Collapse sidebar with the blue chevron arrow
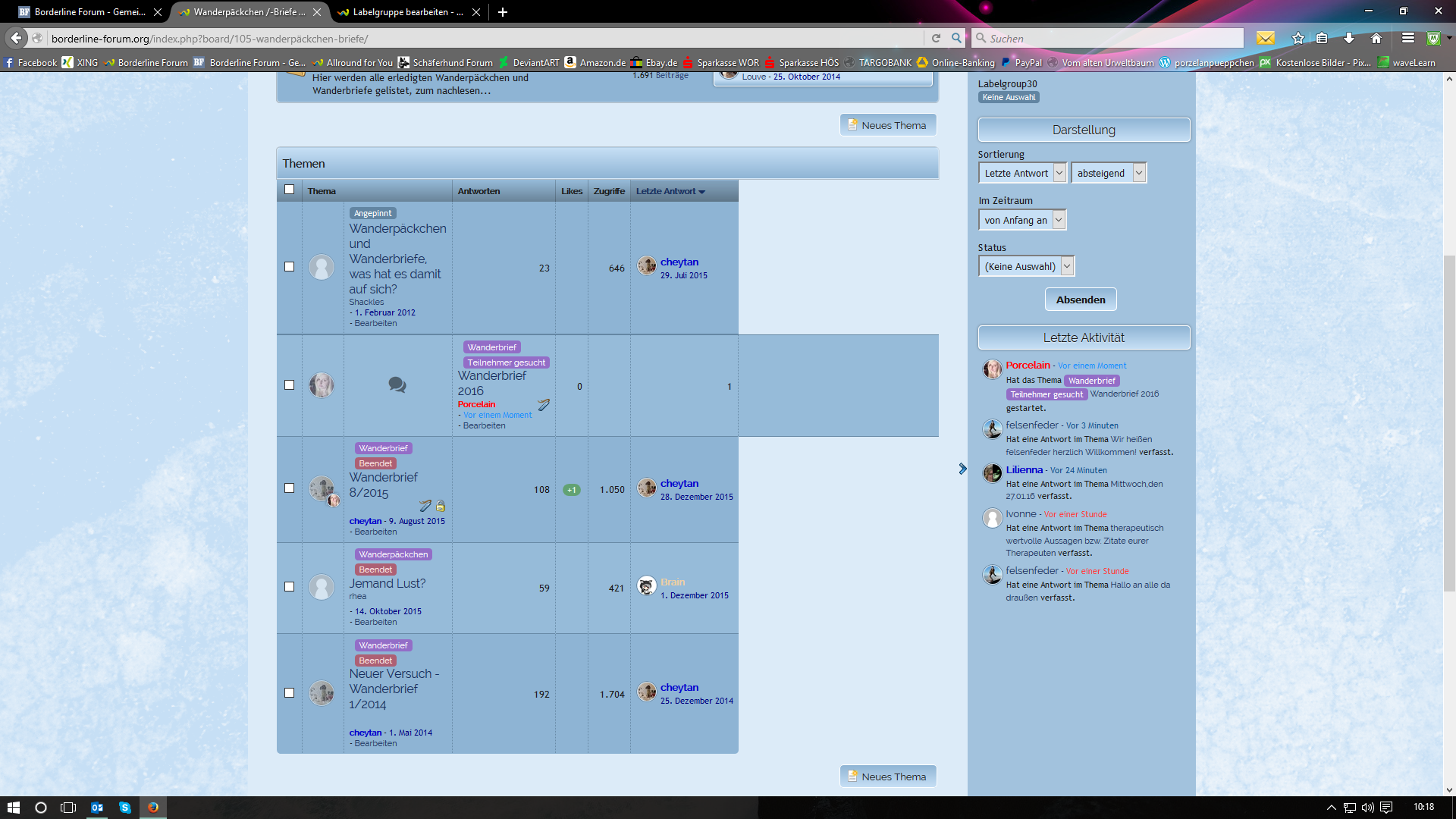The height and width of the screenshot is (819, 1456). (962, 469)
